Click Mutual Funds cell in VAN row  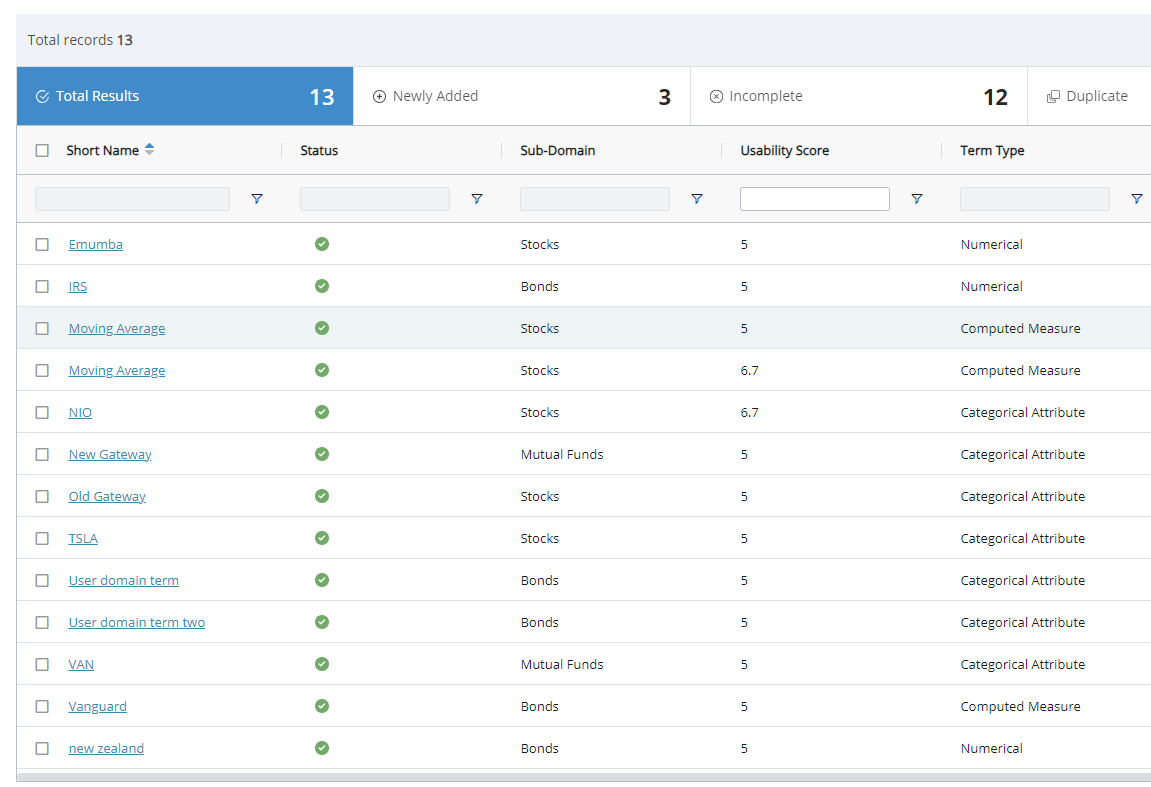(x=562, y=664)
